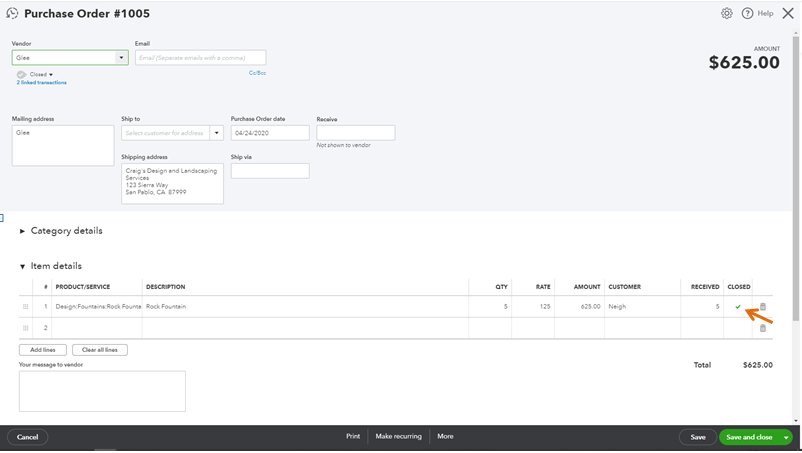Delete line 1 with the trash icon
This screenshot has height=453, width=802.
[x=763, y=307]
